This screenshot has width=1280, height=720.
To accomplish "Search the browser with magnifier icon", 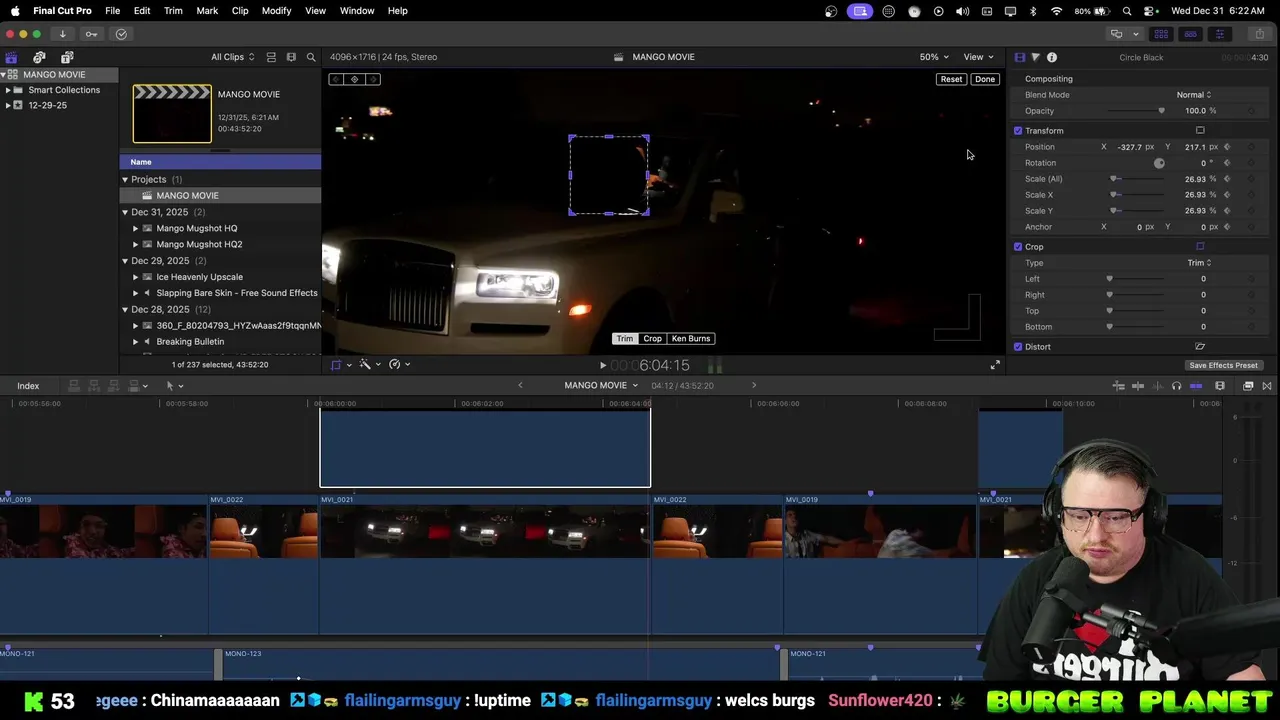I will (311, 57).
